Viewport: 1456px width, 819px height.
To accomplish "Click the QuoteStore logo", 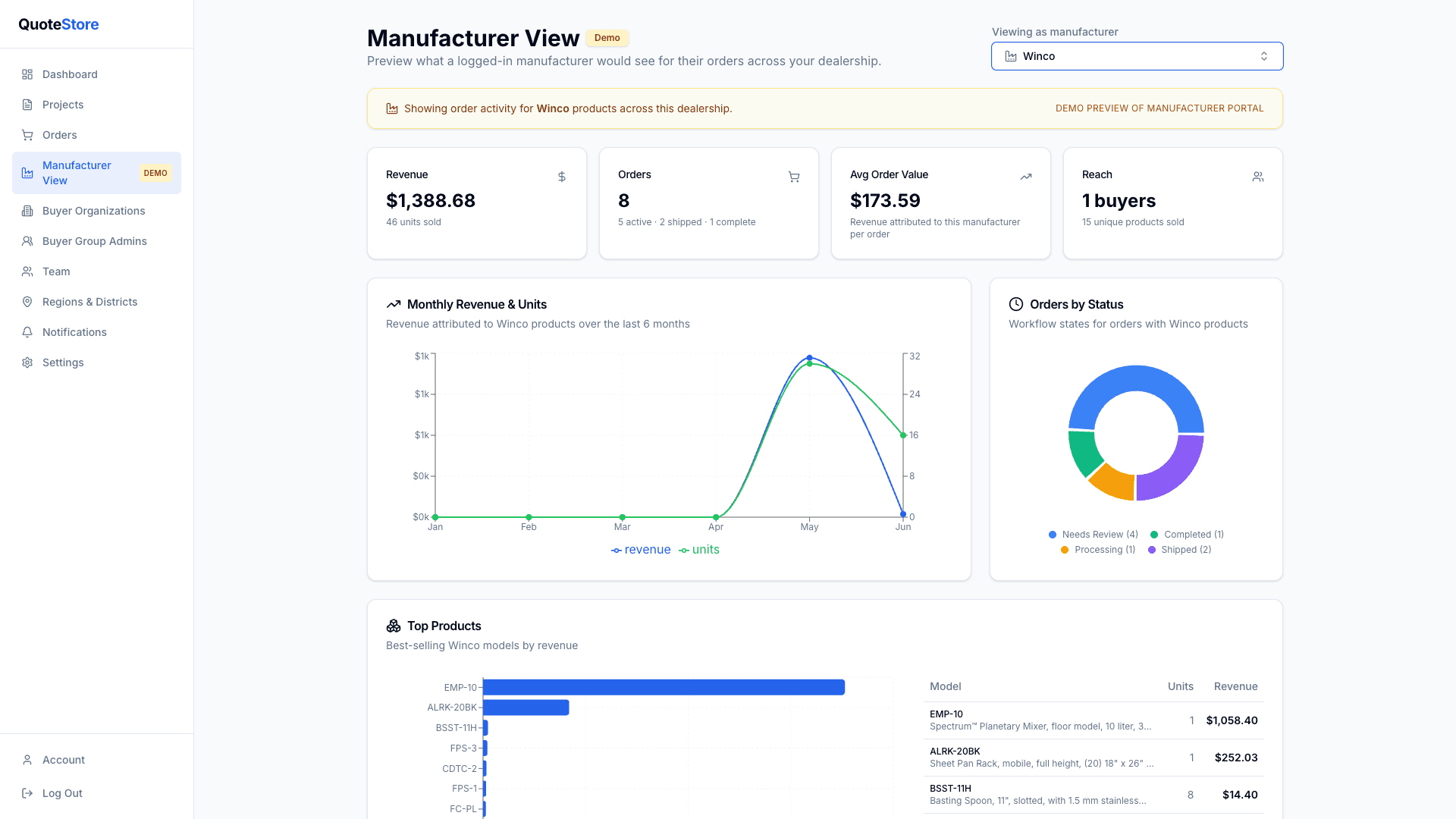I will point(58,24).
